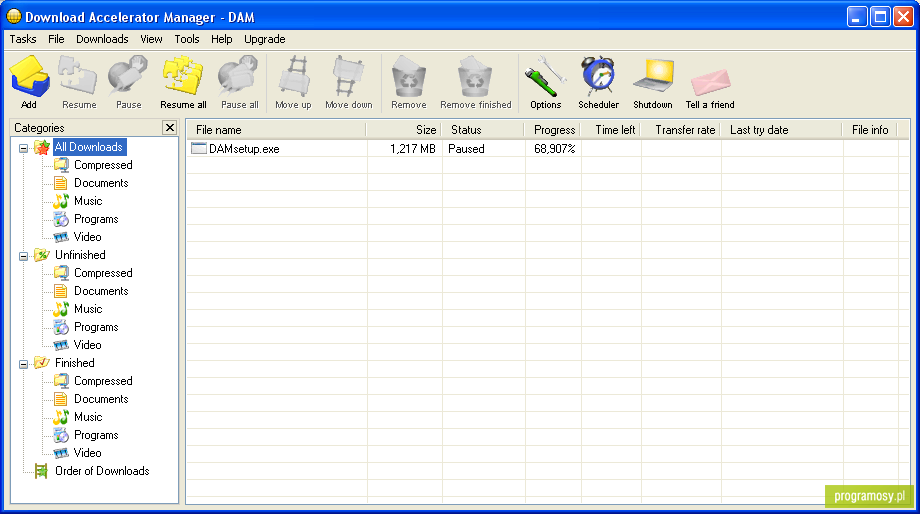Select the DAMsetup.exe file name

coord(244,149)
